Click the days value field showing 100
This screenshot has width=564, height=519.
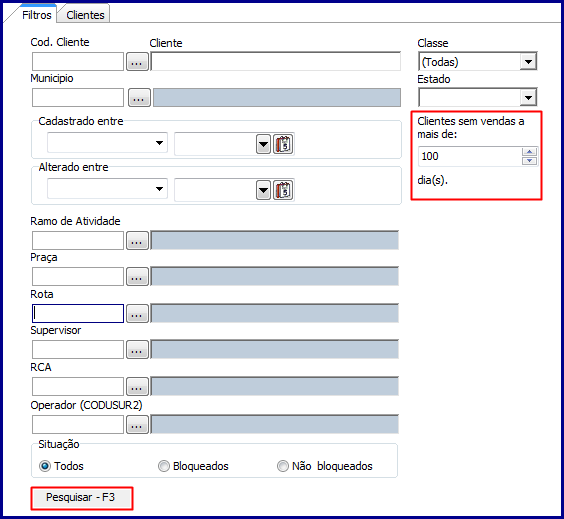click(470, 156)
